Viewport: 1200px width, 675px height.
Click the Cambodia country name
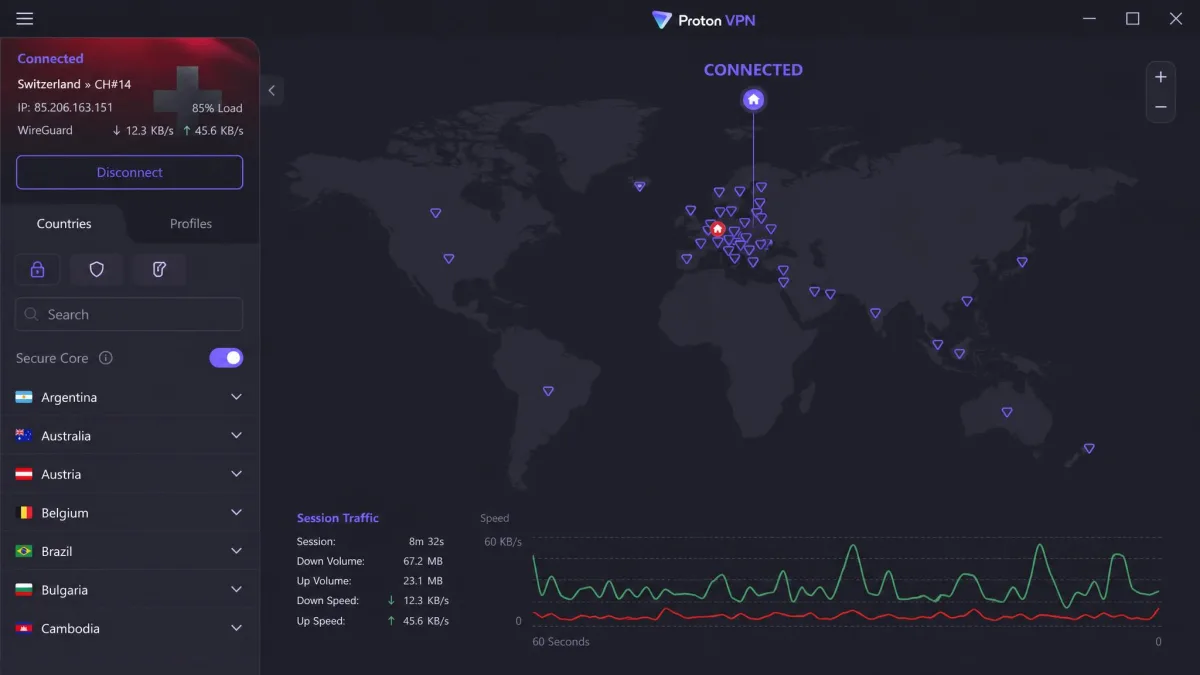70,628
